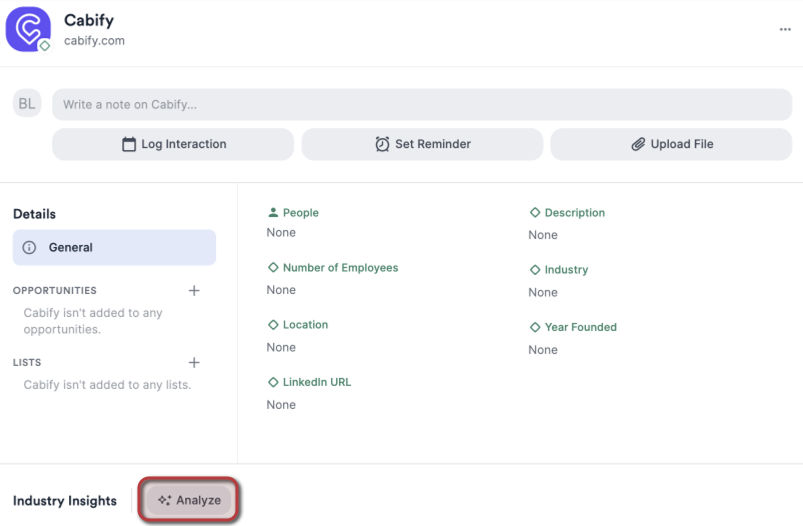Image resolution: width=803 pixels, height=526 pixels.
Task: Edit the Number of Employees value
Action: click(x=281, y=290)
